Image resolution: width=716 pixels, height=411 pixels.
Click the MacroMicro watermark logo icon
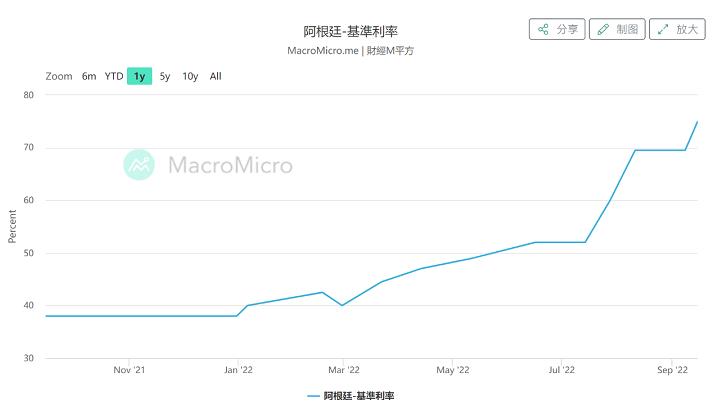(139, 165)
